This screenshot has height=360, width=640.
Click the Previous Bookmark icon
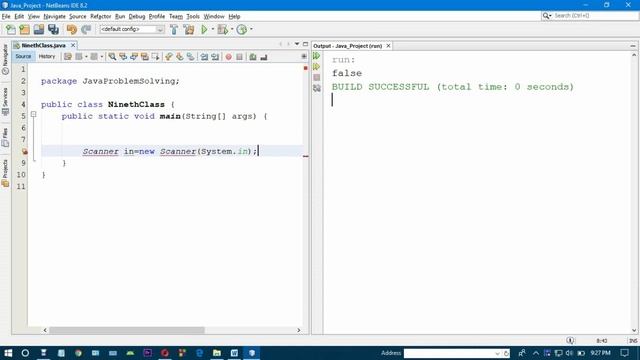click(169, 57)
